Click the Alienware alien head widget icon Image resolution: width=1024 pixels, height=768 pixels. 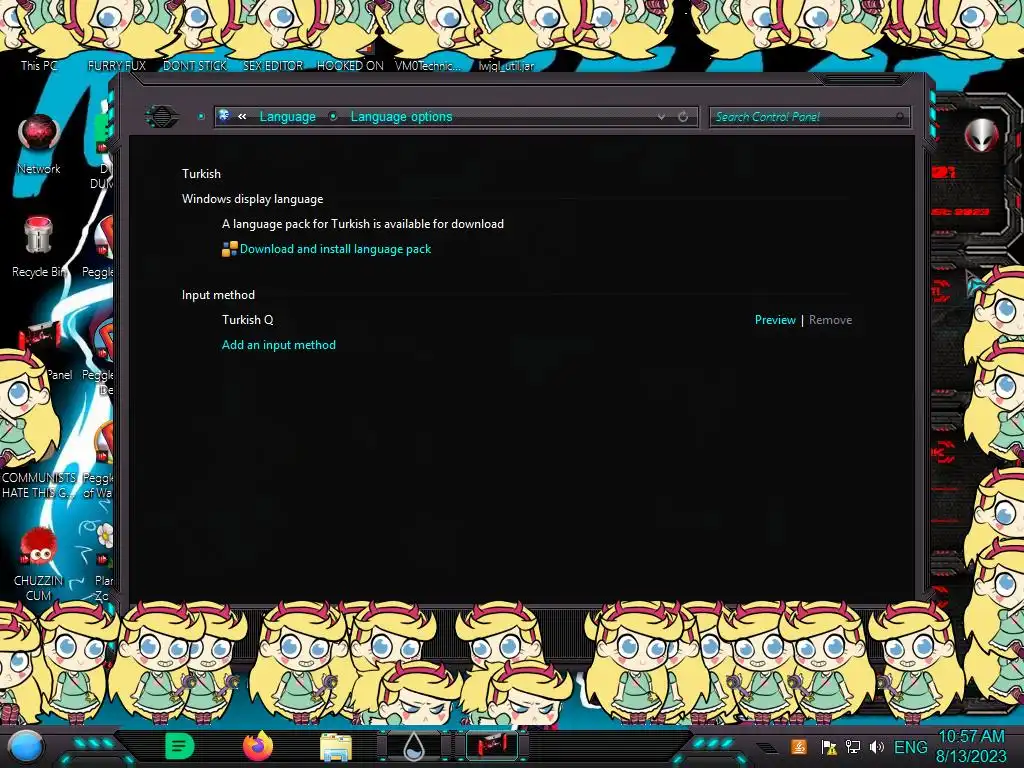coord(982,135)
